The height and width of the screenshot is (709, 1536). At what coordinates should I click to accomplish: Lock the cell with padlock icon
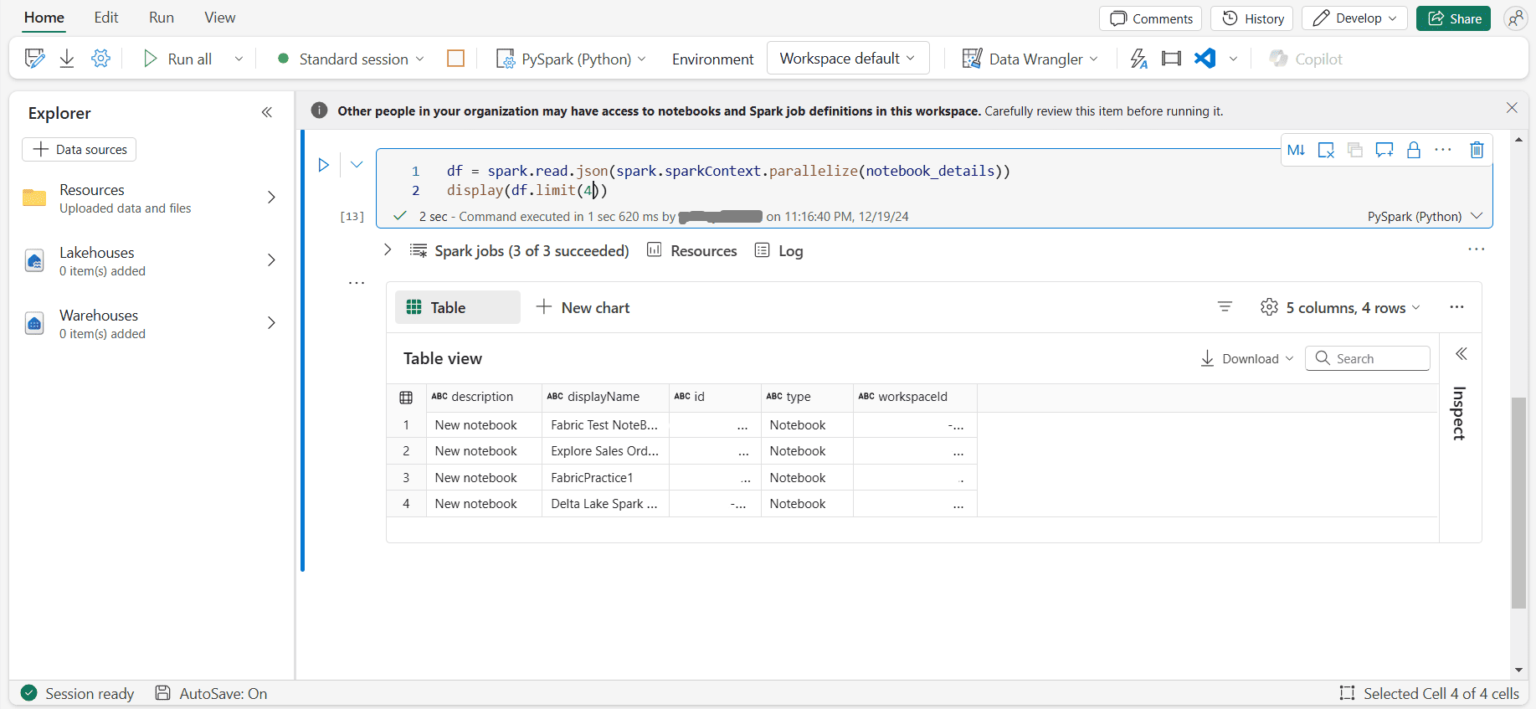[x=1414, y=150]
